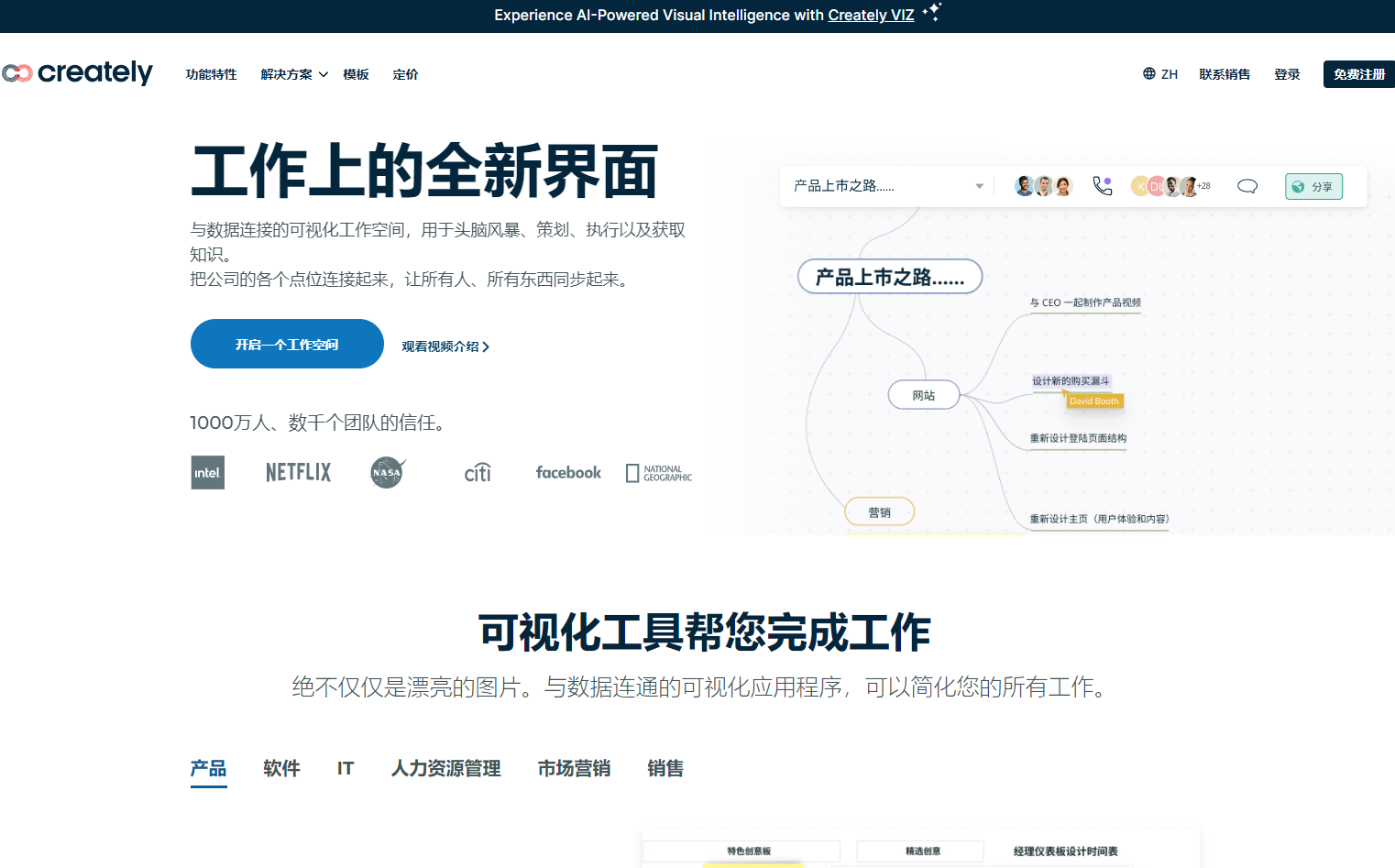
Task: Select the 网站 mind map node
Action: [923, 395]
